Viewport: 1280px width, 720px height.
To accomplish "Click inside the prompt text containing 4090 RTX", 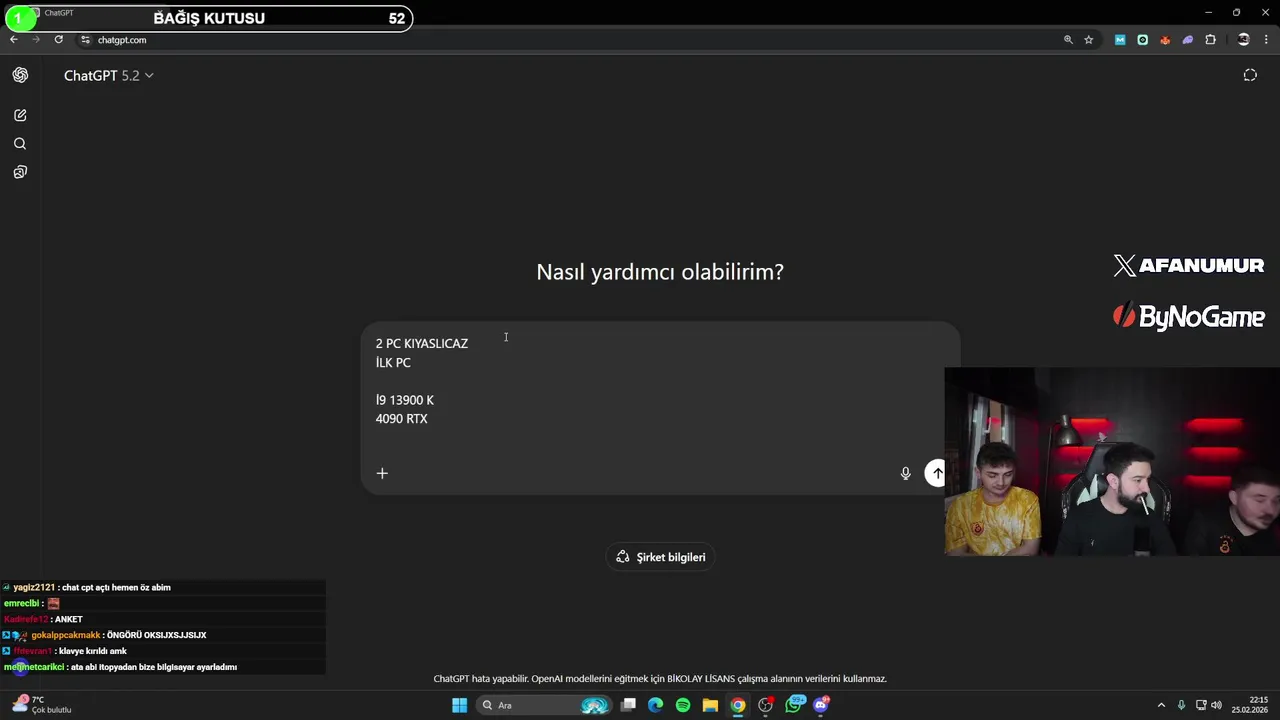I will [402, 419].
